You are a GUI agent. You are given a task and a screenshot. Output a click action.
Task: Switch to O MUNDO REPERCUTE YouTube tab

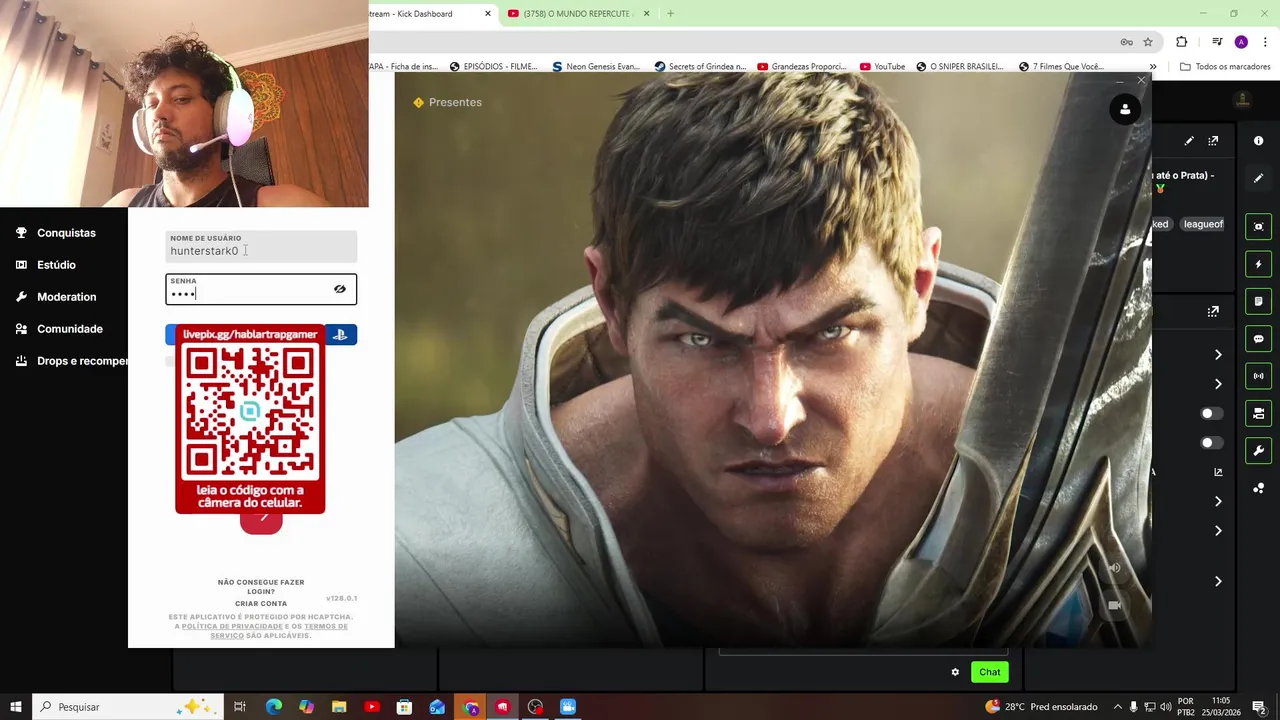[578, 14]
